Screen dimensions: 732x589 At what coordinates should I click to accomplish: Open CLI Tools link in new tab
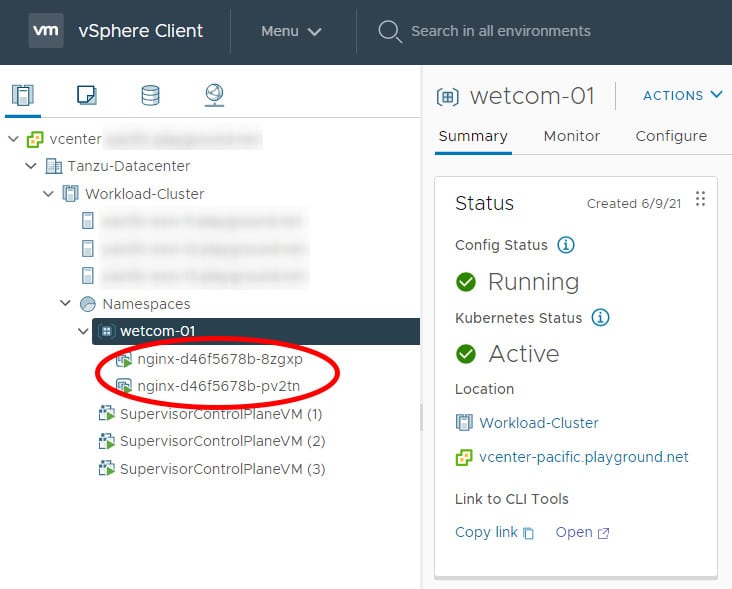[x=582, y=533]
